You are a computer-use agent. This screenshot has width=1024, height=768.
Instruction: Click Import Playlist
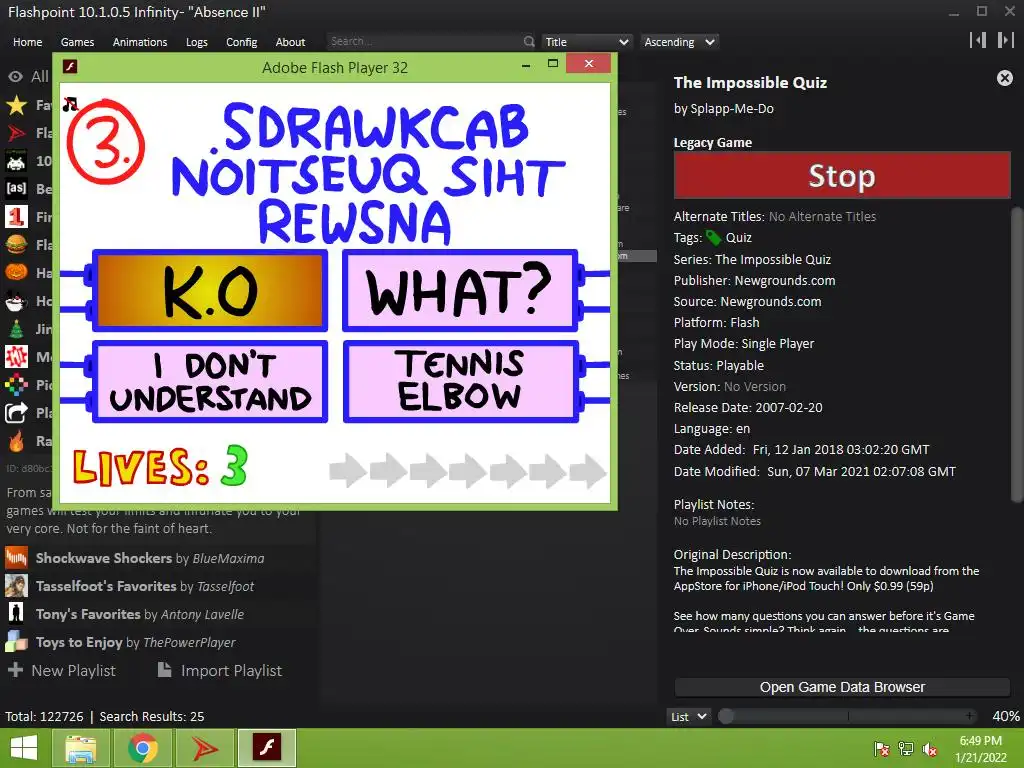tap(219, 671)
